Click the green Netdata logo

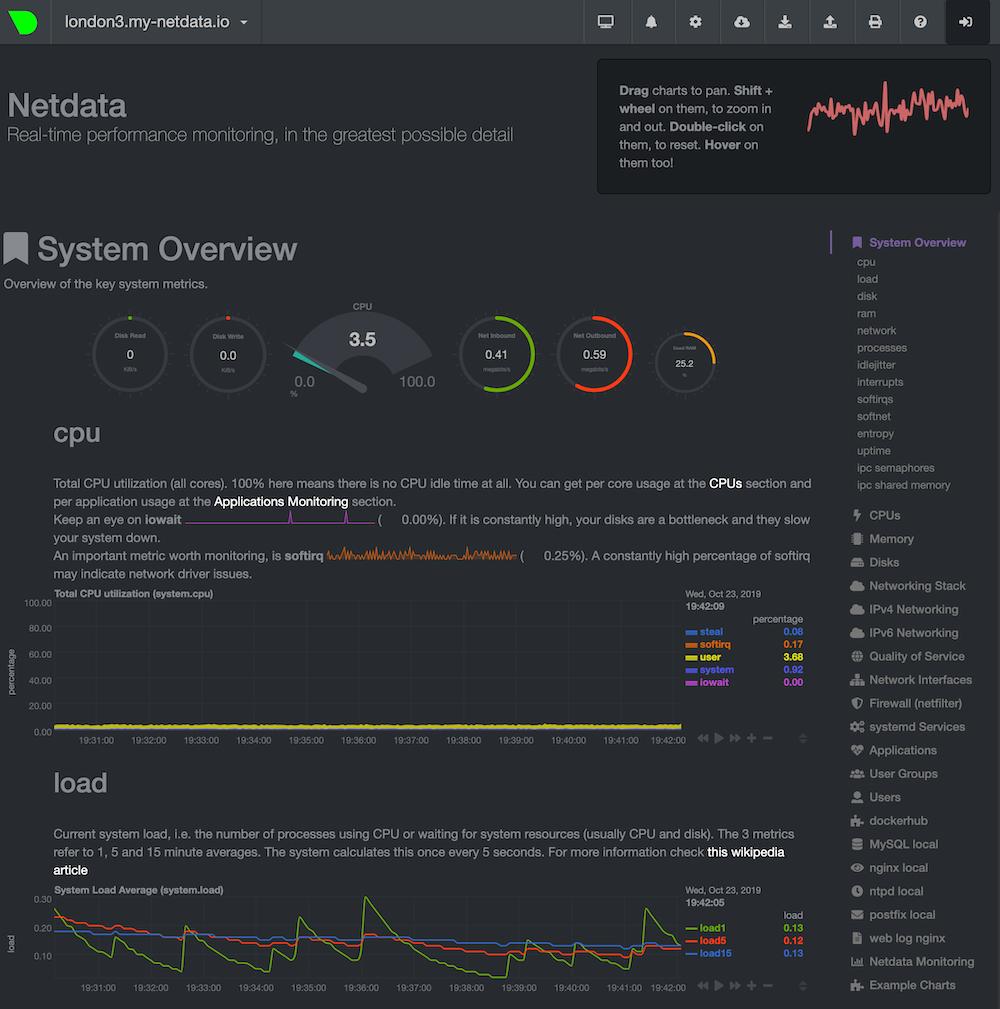click(x=23, y=22)
